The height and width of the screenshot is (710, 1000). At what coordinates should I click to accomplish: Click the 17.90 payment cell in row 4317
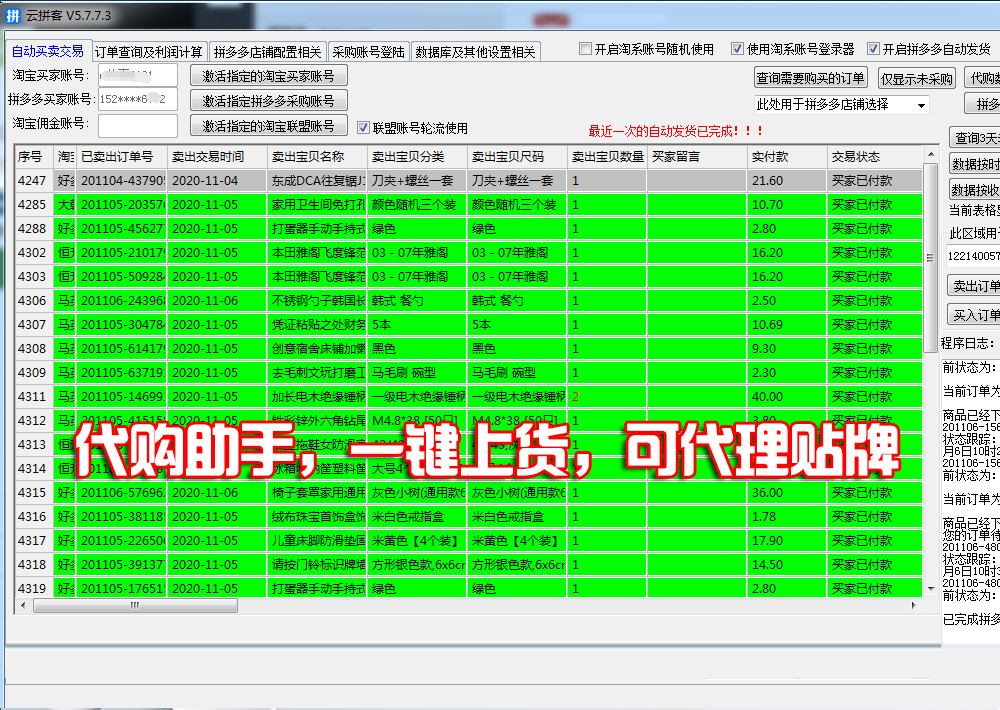pyautogui.click(x=787, y=541)
